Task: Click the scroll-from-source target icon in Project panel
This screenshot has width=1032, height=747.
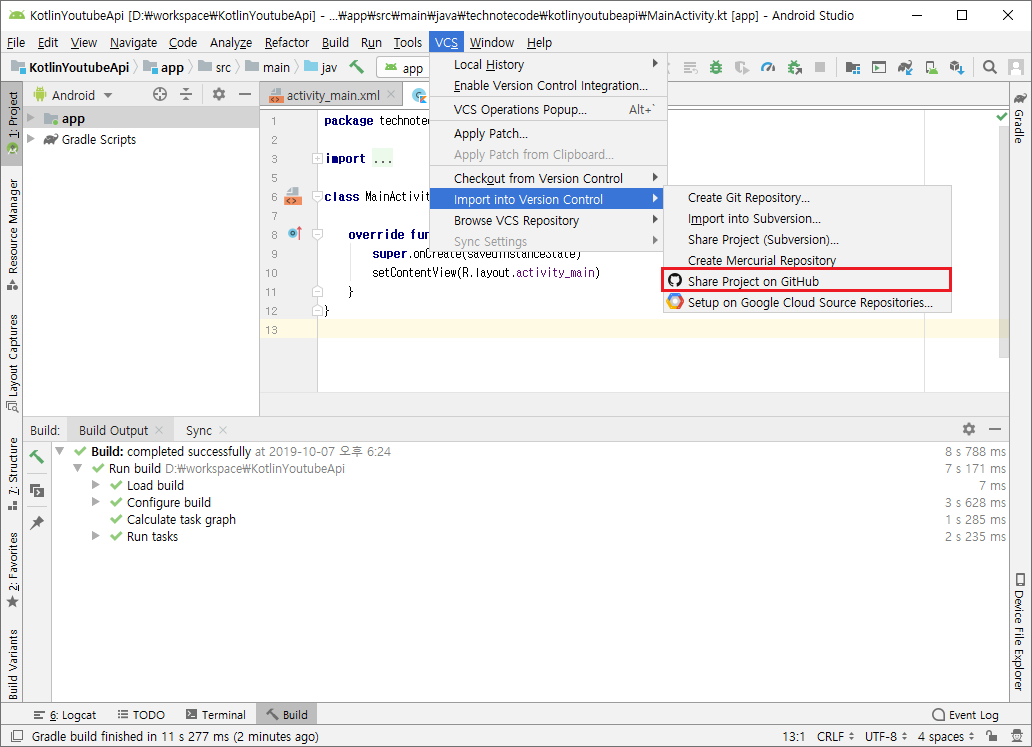Action: (160, 95)
